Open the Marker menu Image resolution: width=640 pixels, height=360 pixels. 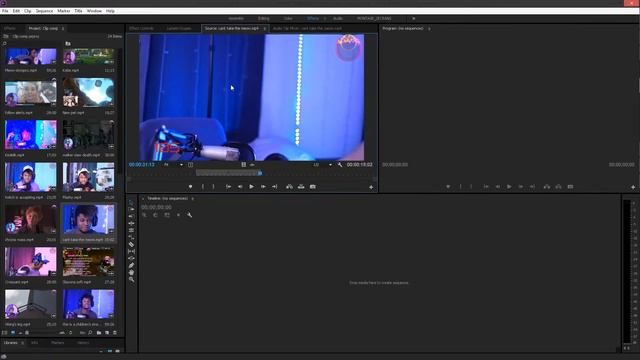pos(64,11)
